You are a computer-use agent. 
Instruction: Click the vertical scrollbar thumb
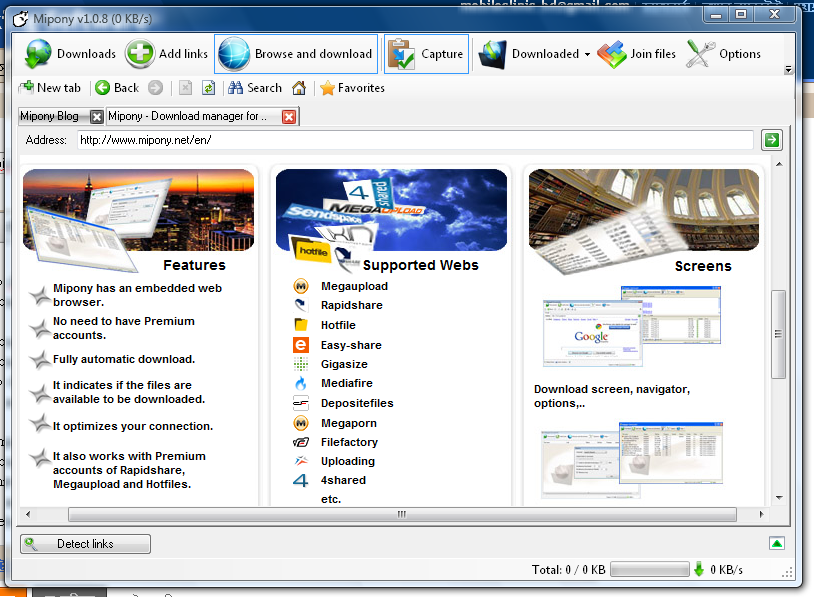[778, 334]
